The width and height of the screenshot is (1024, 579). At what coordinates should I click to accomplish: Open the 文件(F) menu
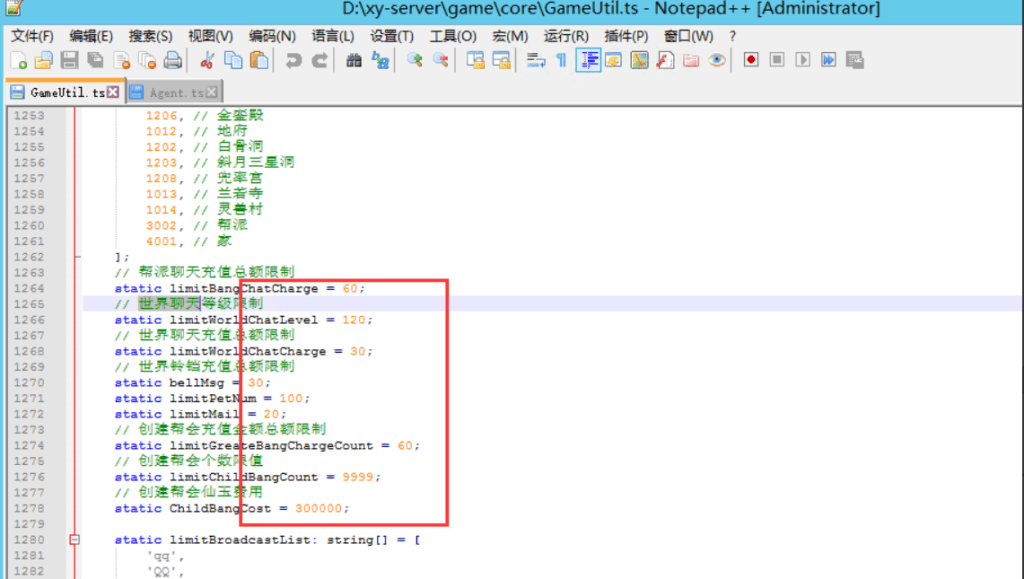pos(32,36)
